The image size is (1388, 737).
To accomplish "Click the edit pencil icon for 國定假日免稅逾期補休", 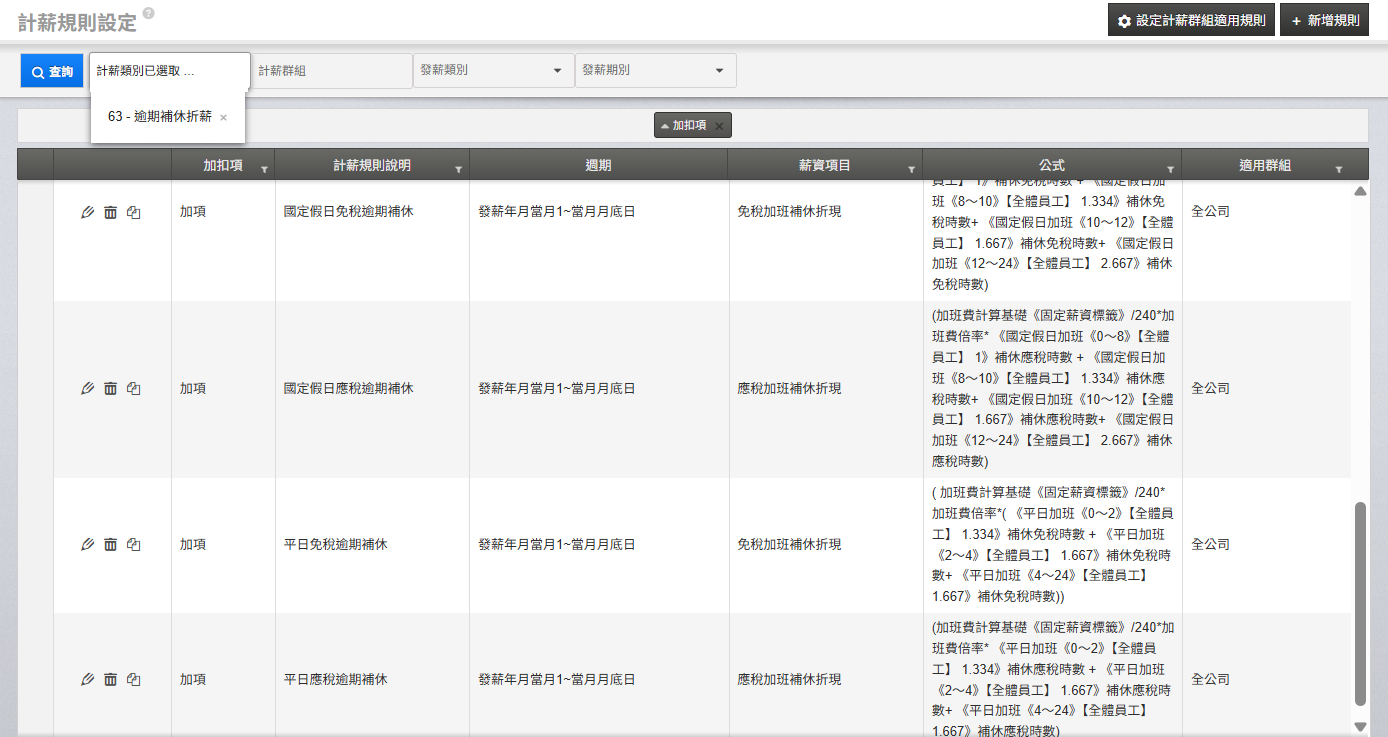I will click(87, 212).
